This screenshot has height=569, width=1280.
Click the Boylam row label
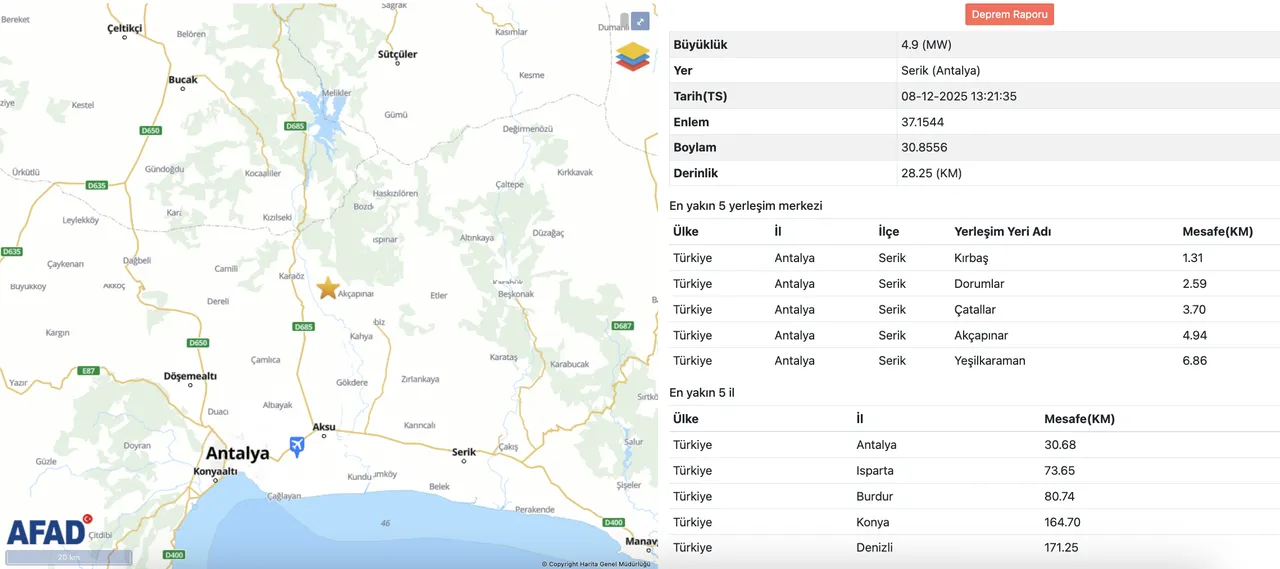tap(694, 147)
